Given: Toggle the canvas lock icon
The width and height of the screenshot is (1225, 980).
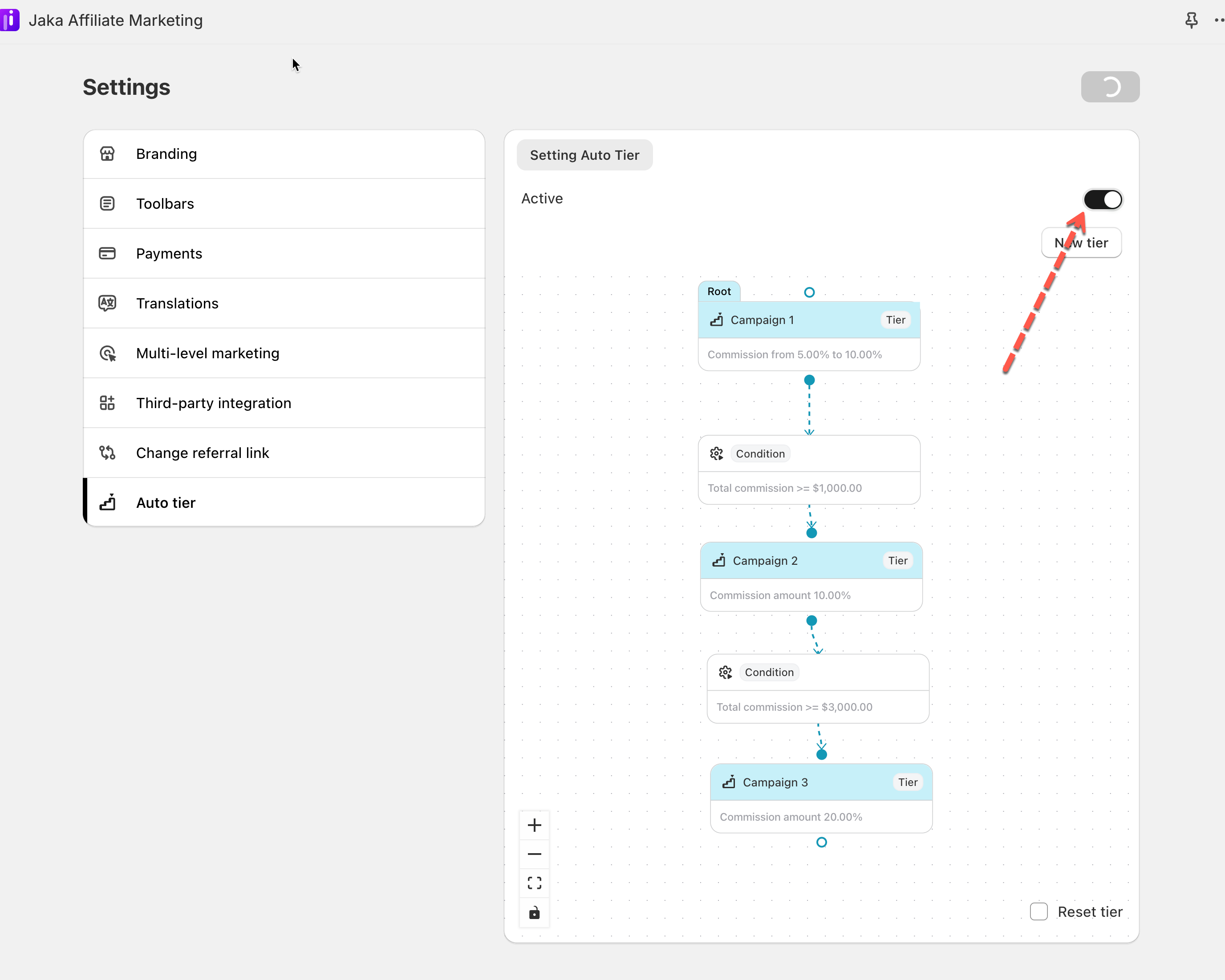Looking at the screenshot, I should (534, 913).
